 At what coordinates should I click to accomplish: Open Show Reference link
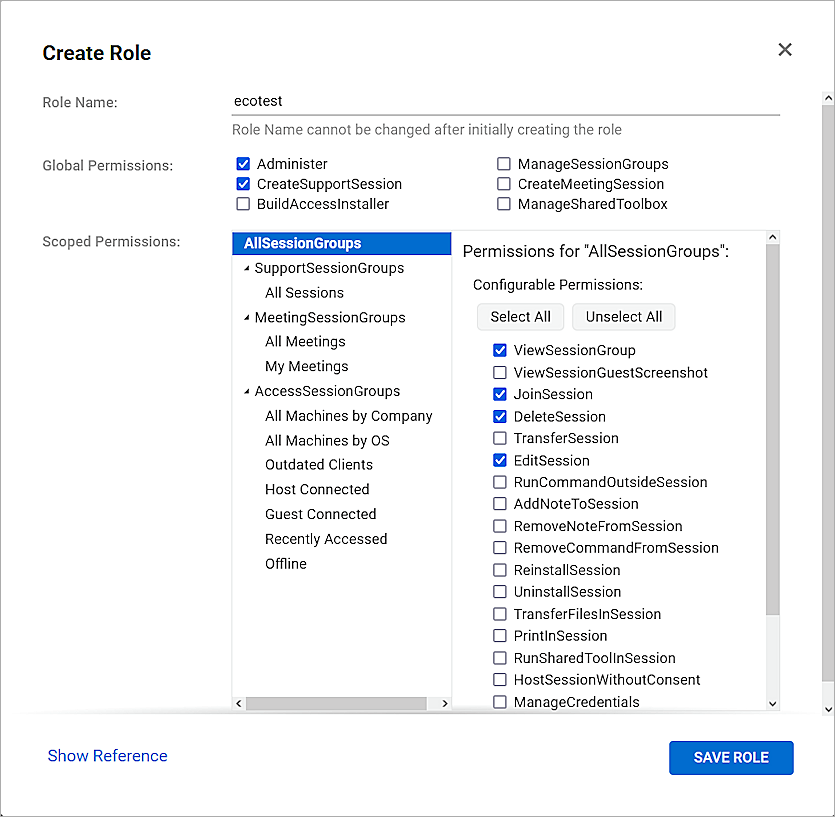pos(107,756)
